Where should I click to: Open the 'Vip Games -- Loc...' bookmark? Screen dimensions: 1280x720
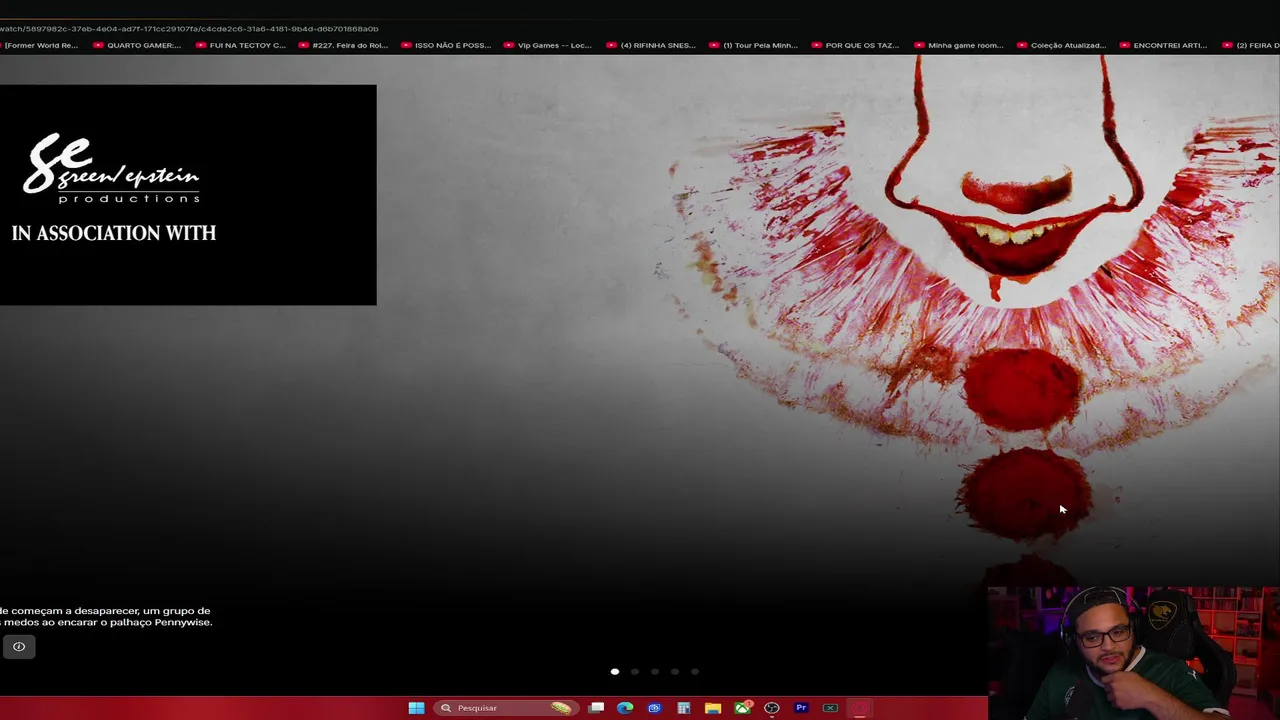coord(548,45)
